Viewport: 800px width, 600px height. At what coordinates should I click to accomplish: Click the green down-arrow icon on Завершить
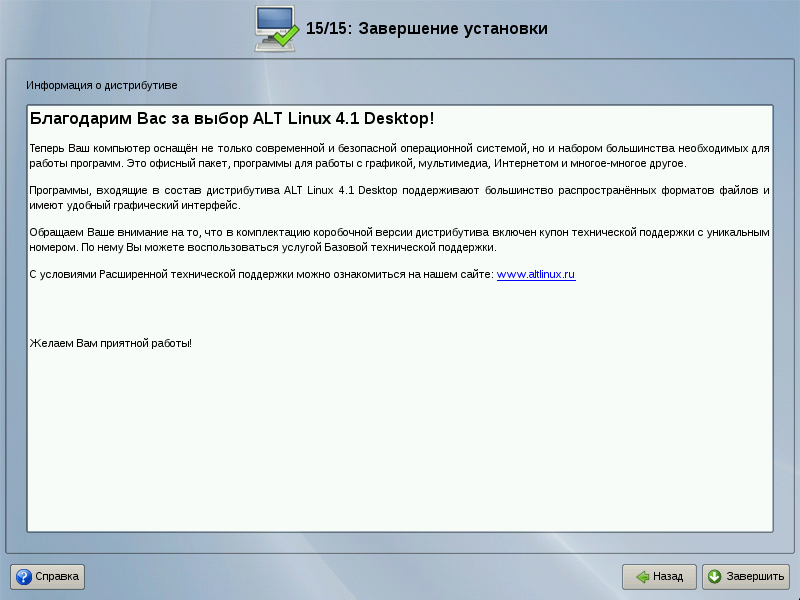[715, 577]
